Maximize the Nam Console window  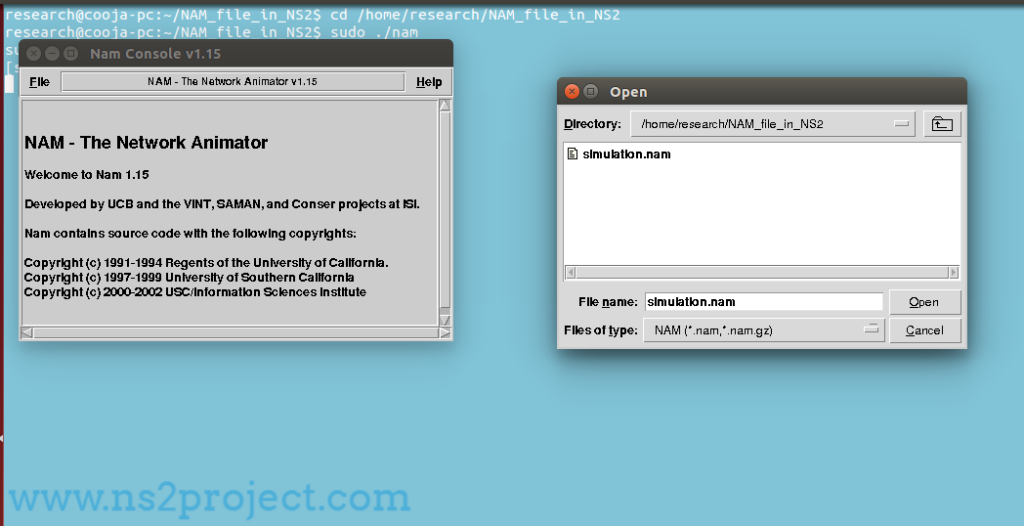(x=71, y=54)
